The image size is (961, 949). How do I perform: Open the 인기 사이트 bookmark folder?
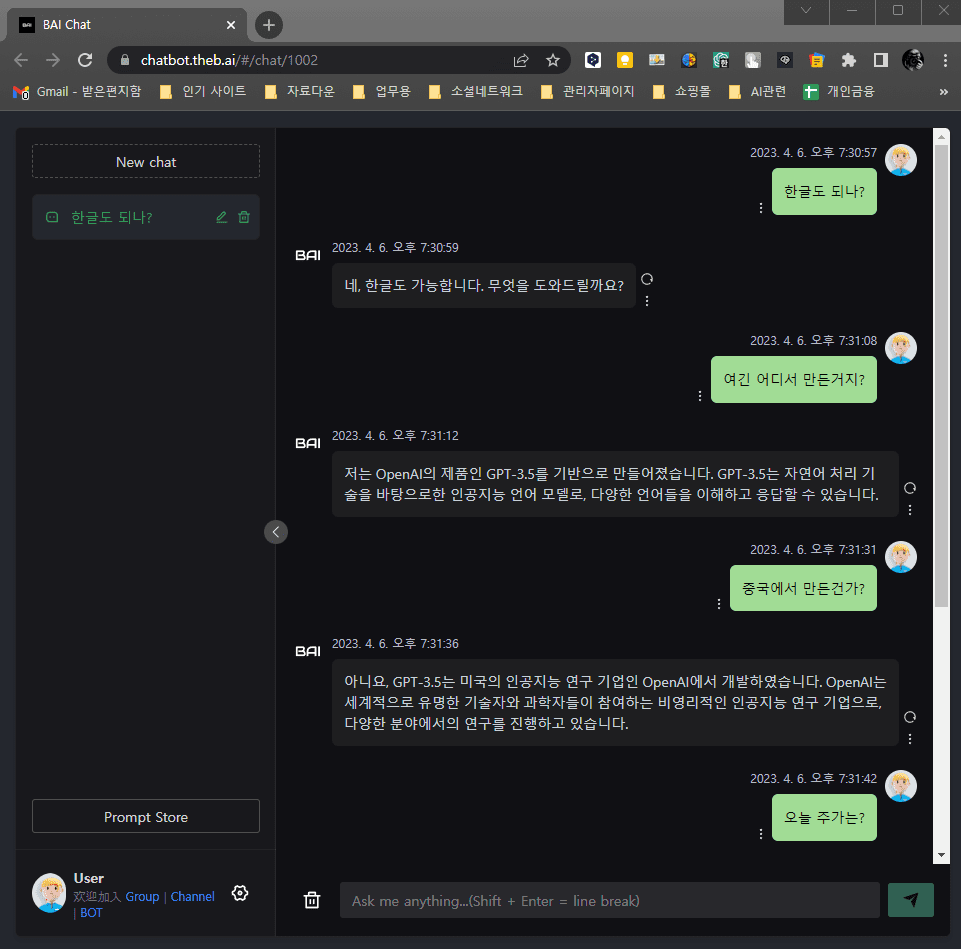[203, 92]
